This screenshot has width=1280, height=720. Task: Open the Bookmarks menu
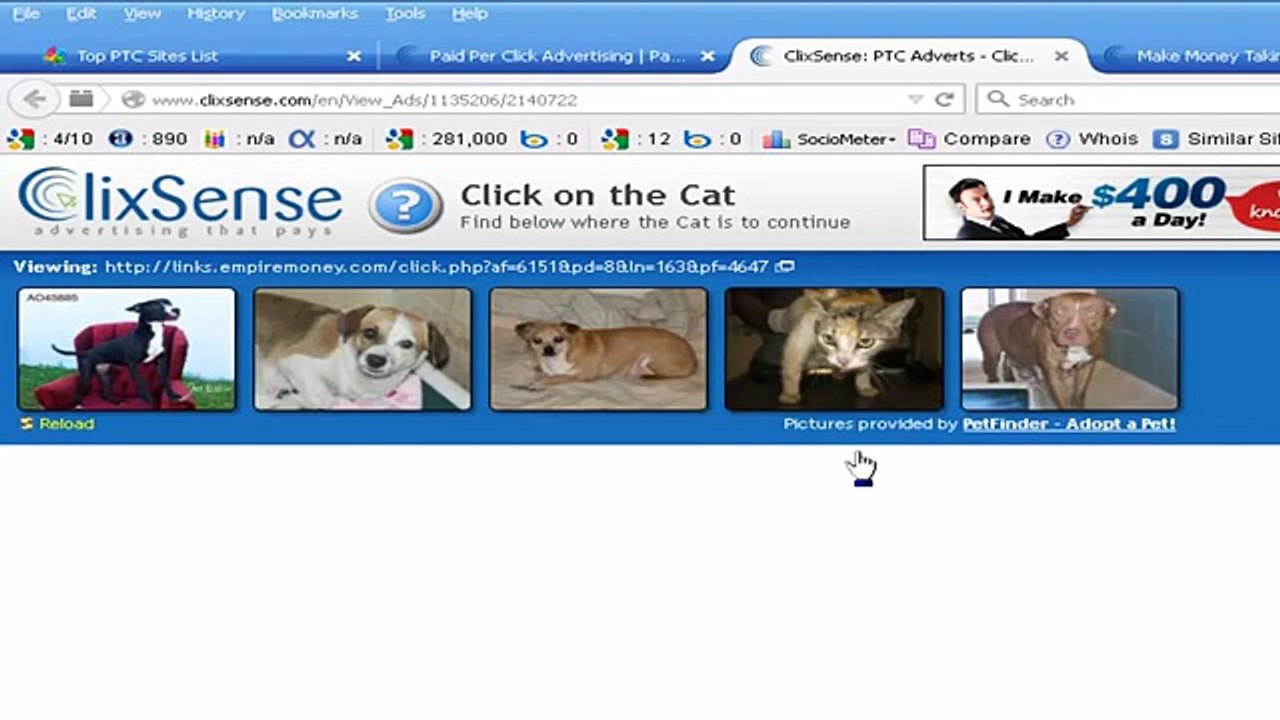(315, 14)
